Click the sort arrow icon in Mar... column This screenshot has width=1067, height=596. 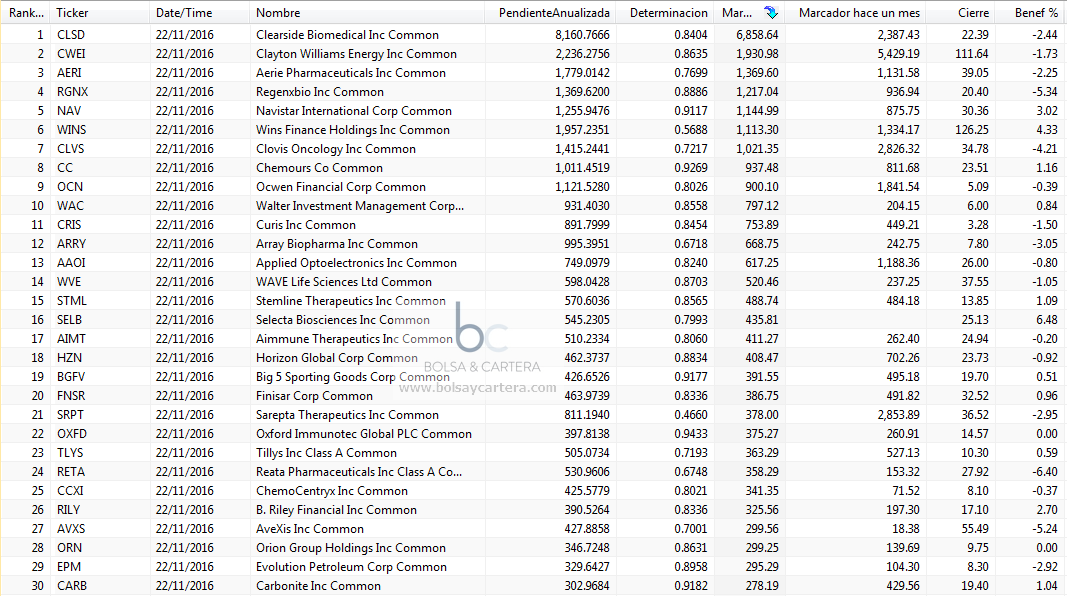pyautogui.click(x=770, y=12)
